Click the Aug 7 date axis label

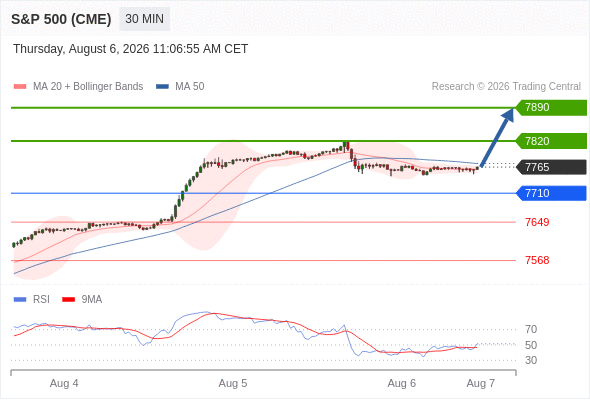(481, 383)
